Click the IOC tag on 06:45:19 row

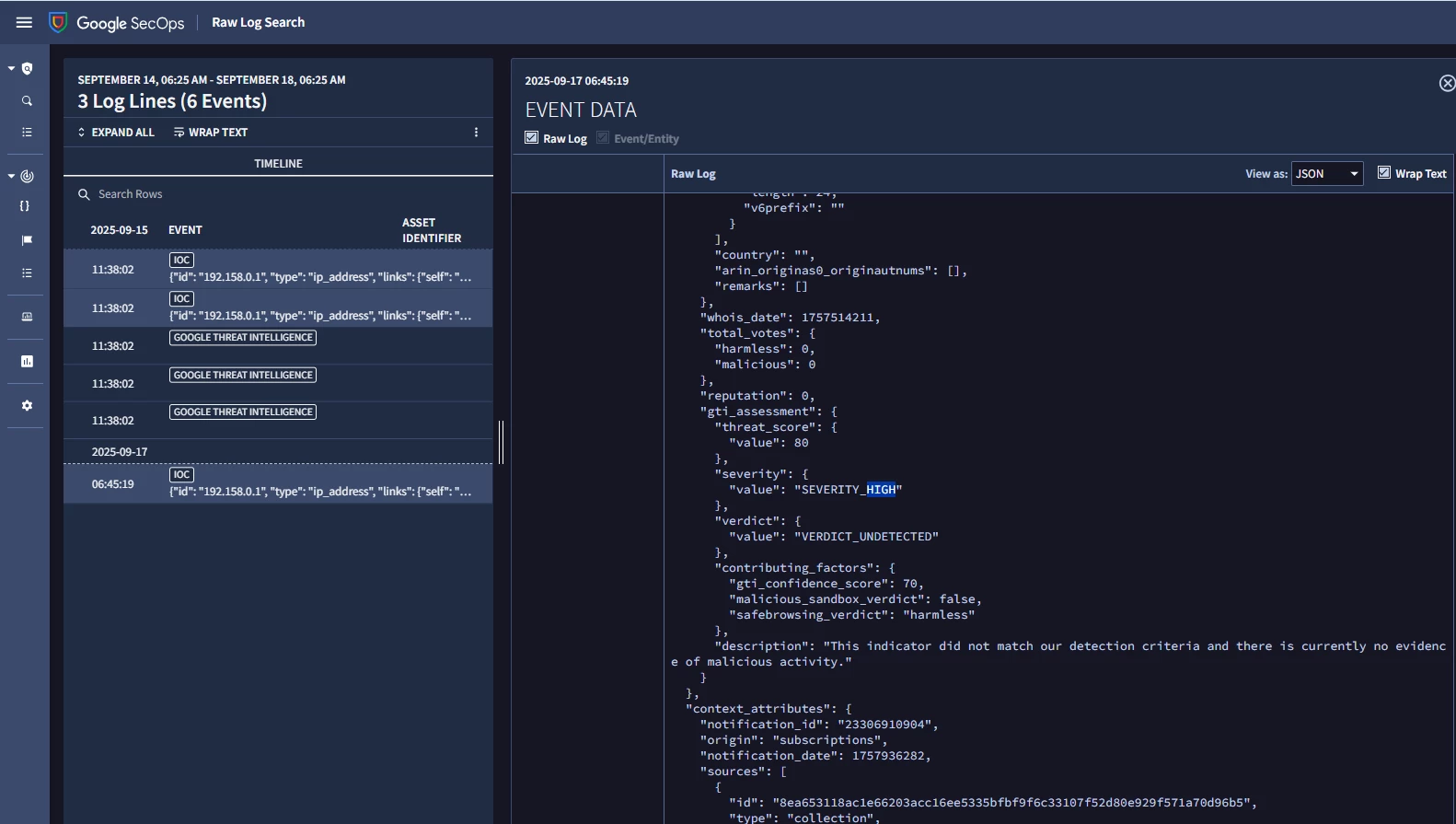coord(181,474)
